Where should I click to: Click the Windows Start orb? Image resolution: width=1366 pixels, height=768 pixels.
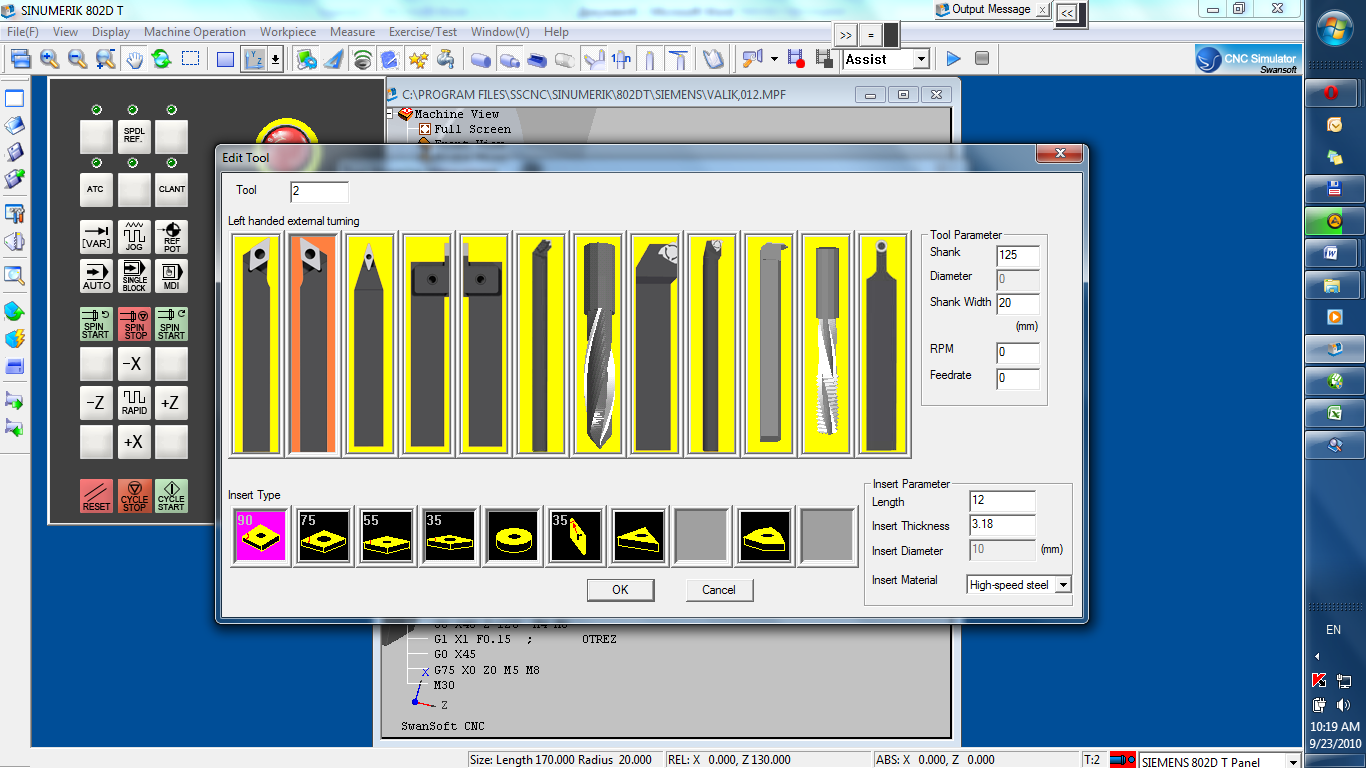[1335, 28]
